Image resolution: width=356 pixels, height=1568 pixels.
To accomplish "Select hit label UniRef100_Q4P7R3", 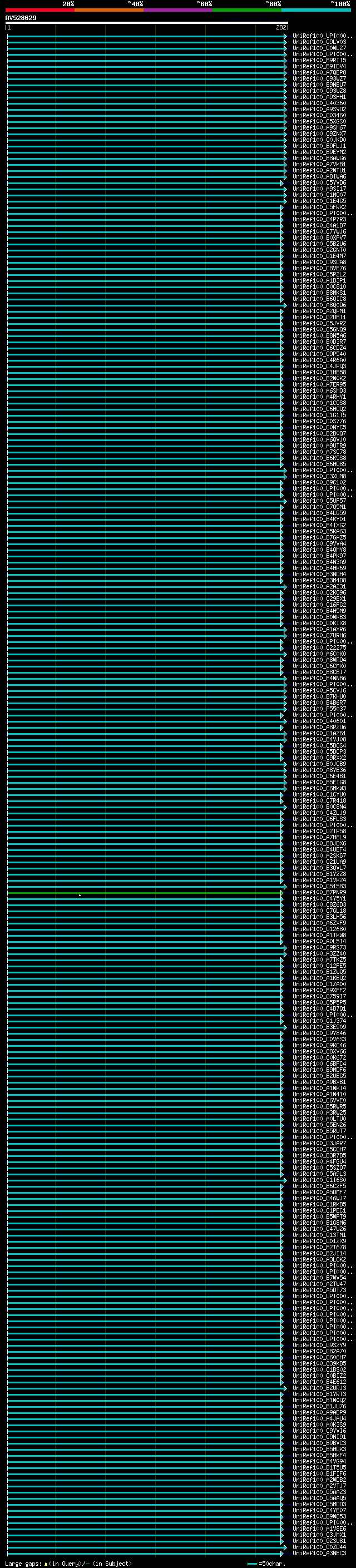I will [319, 219].
